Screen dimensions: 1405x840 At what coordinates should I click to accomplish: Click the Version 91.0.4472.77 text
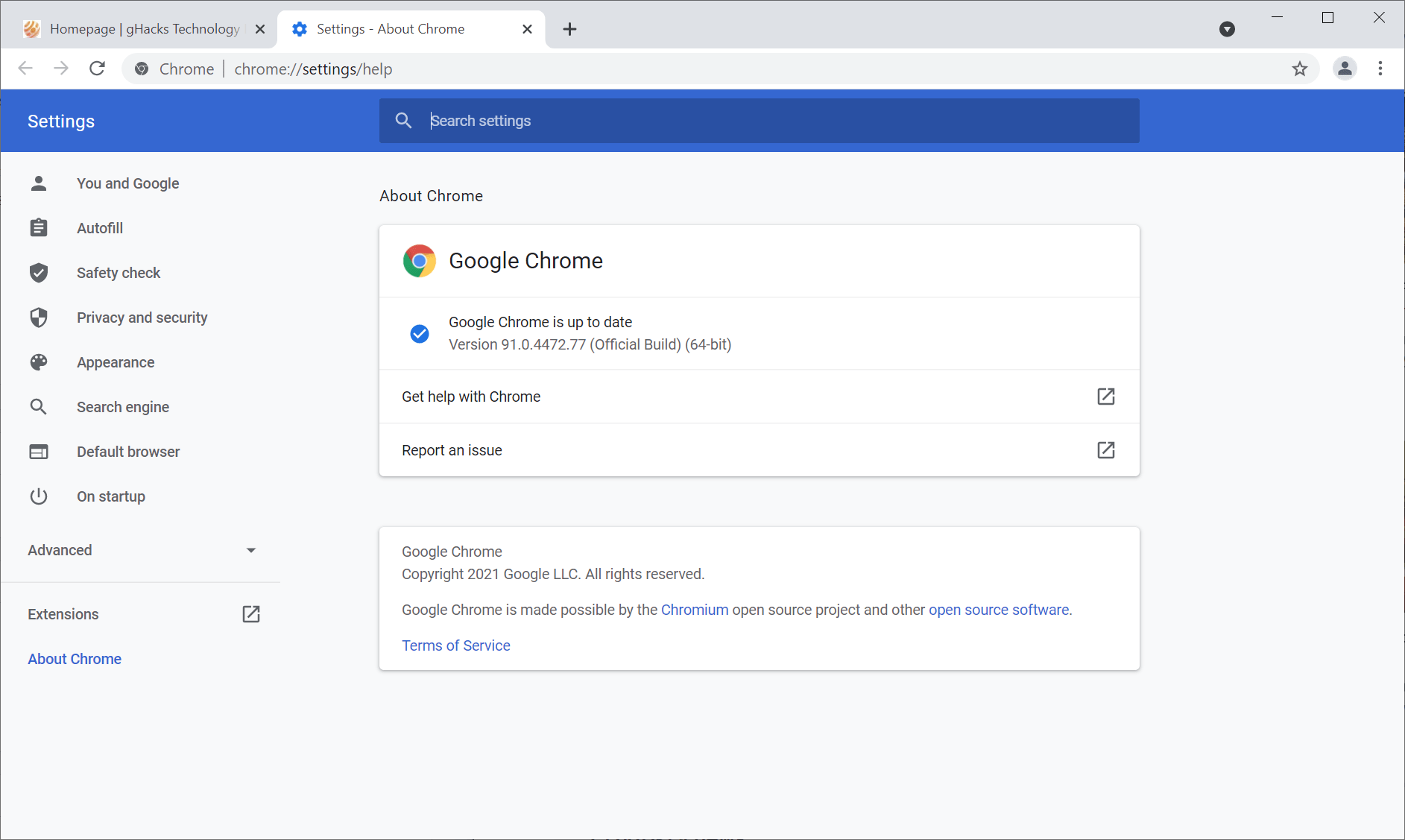[x=590, y=344]
